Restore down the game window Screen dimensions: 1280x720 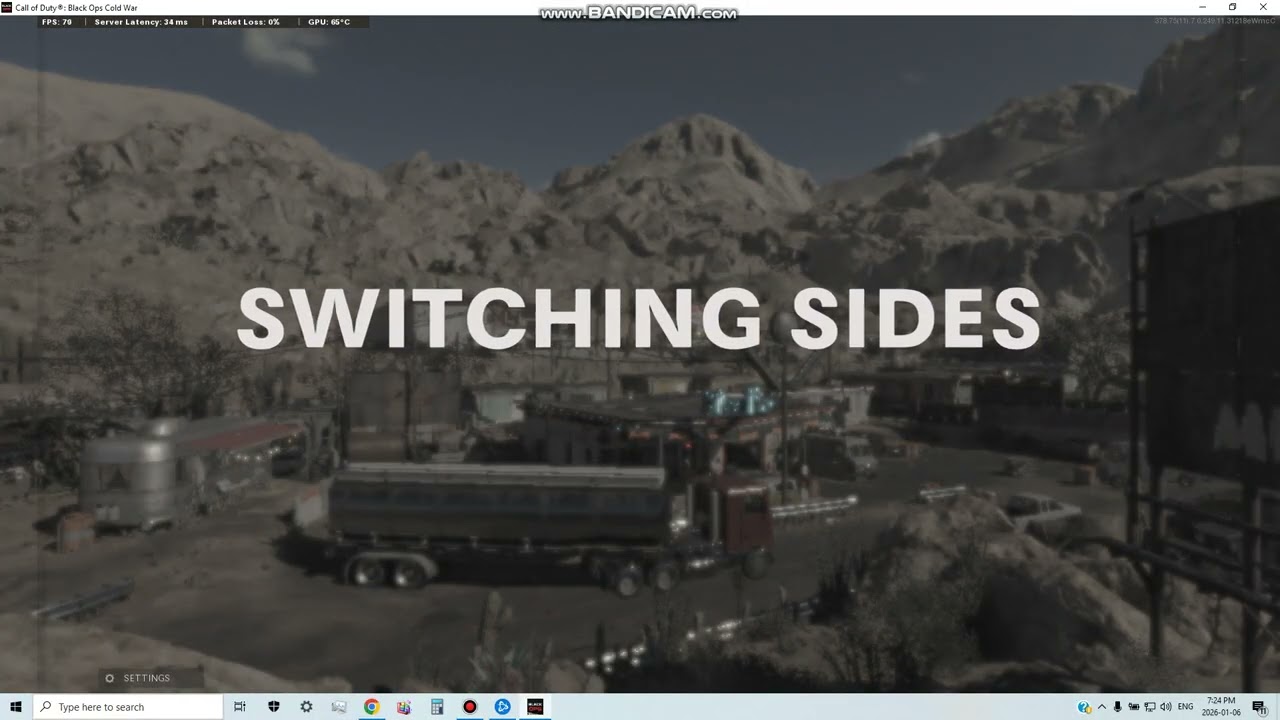(1232, 7)
